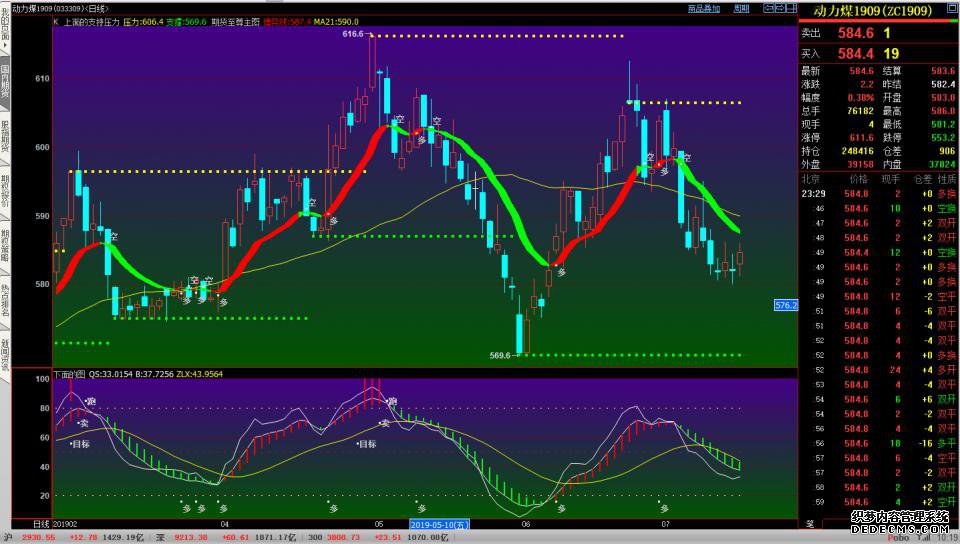Click the 商品叠加 link at top
Image resolution: width=960 pixels, height=544 pixels.
pos(703,9)
